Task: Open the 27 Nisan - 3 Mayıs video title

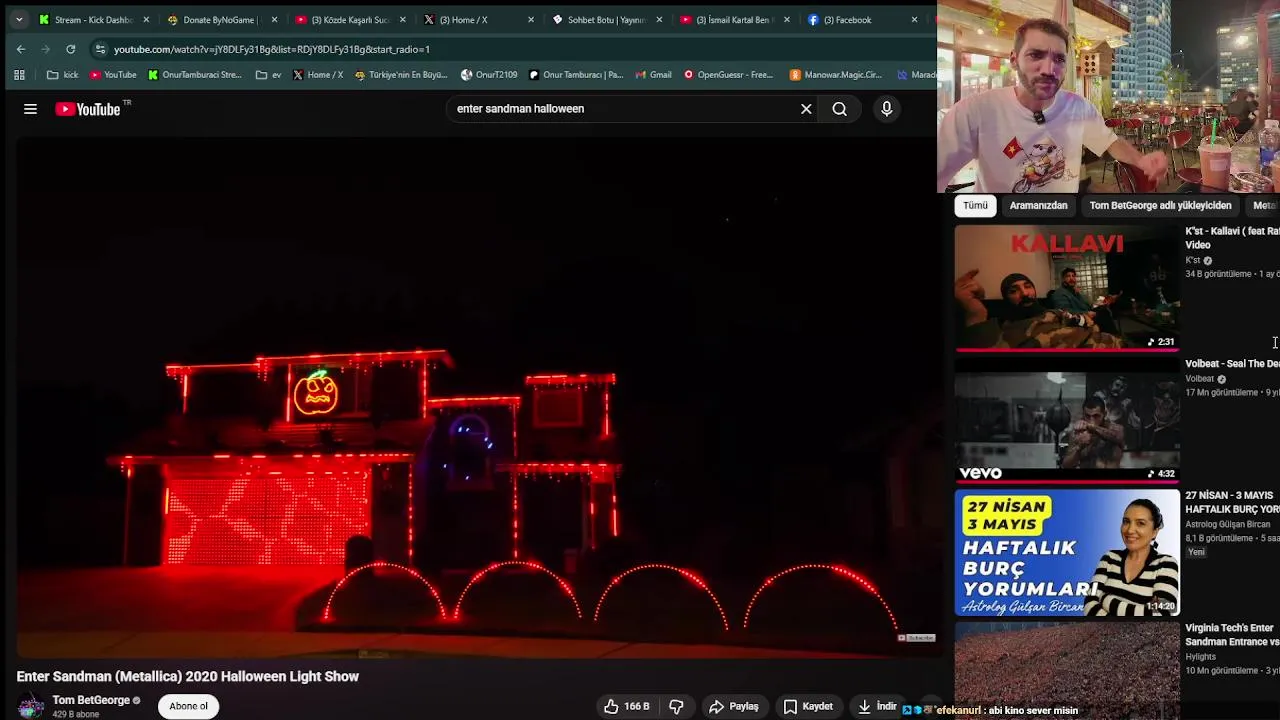Action: point(1232,502)
